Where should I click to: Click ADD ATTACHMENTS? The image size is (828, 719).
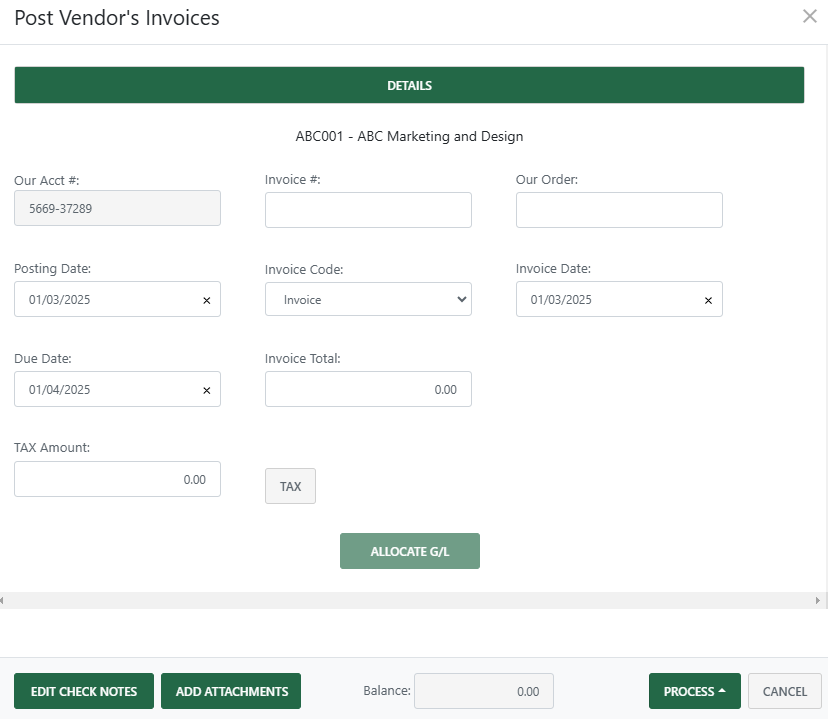(231, 691)
